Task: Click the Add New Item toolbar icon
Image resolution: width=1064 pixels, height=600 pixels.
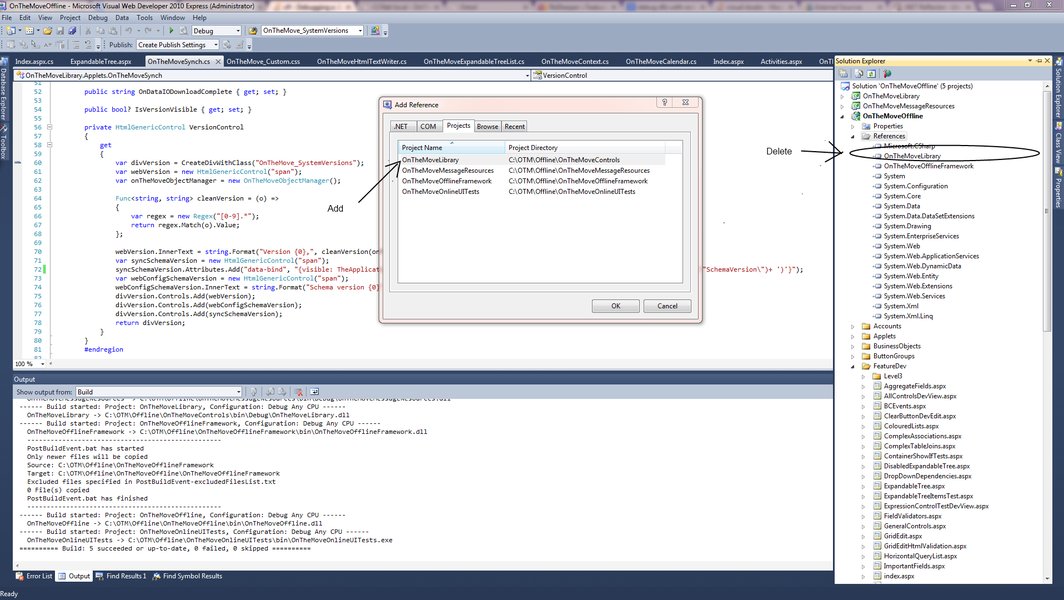Action: coord(29,31)
